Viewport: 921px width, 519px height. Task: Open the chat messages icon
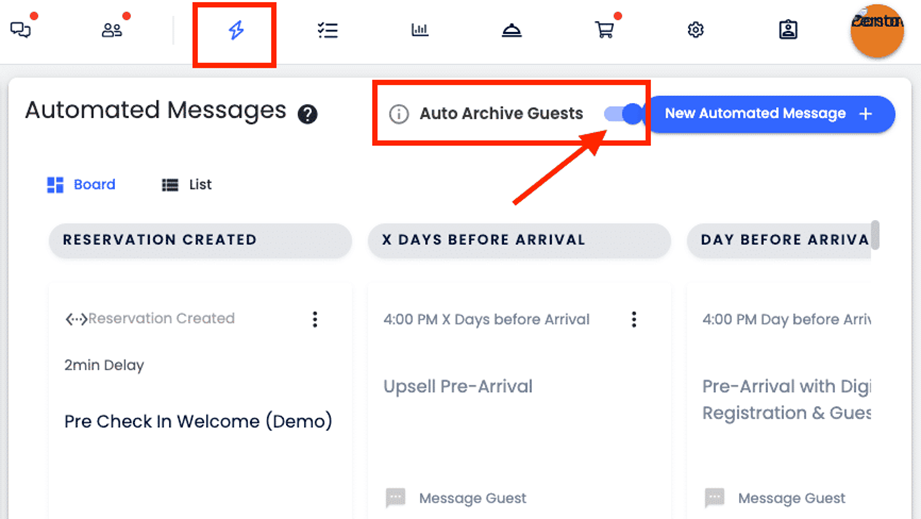[x=20, y=30]
